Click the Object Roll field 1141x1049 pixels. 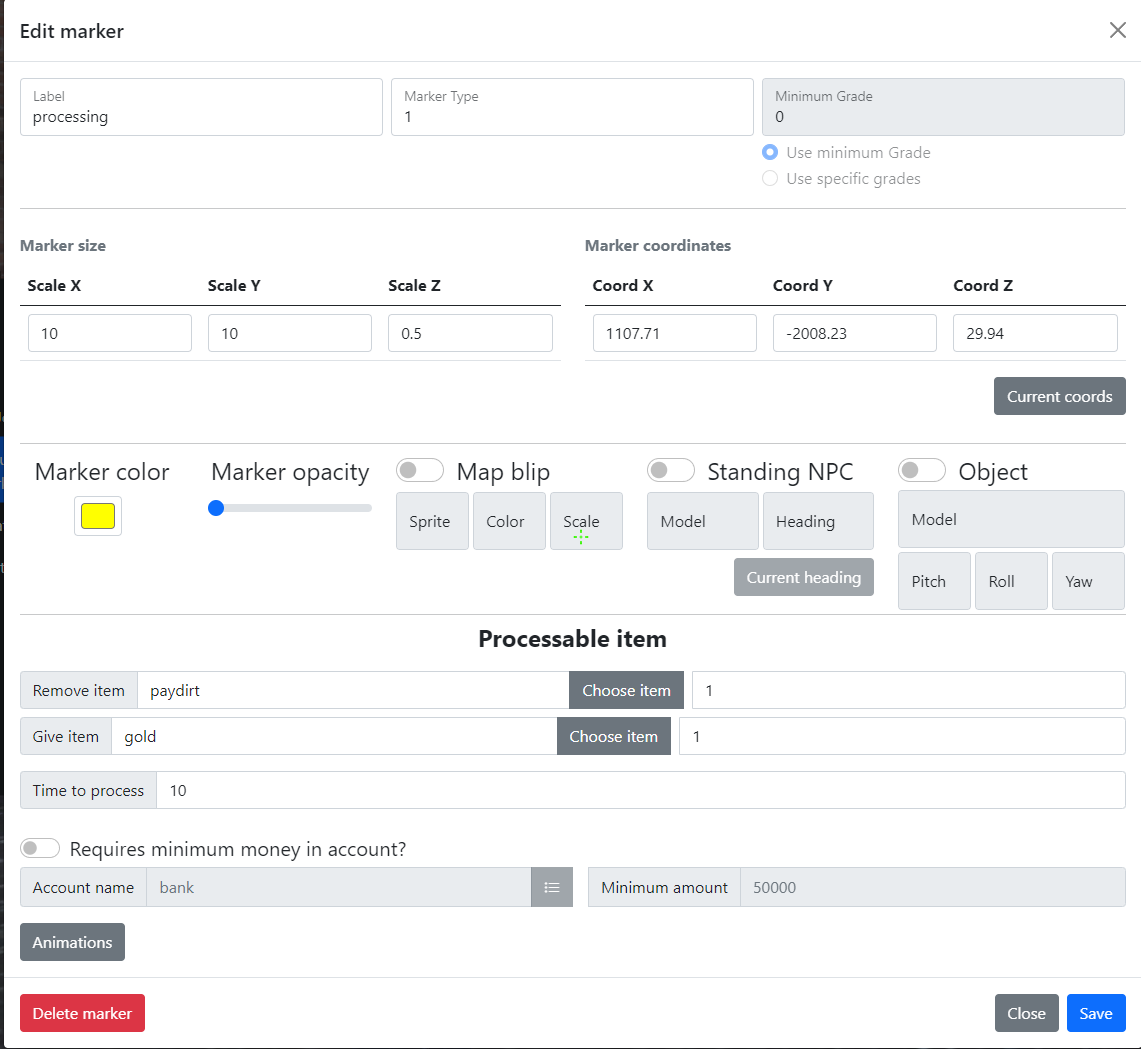click(1011, 581)
